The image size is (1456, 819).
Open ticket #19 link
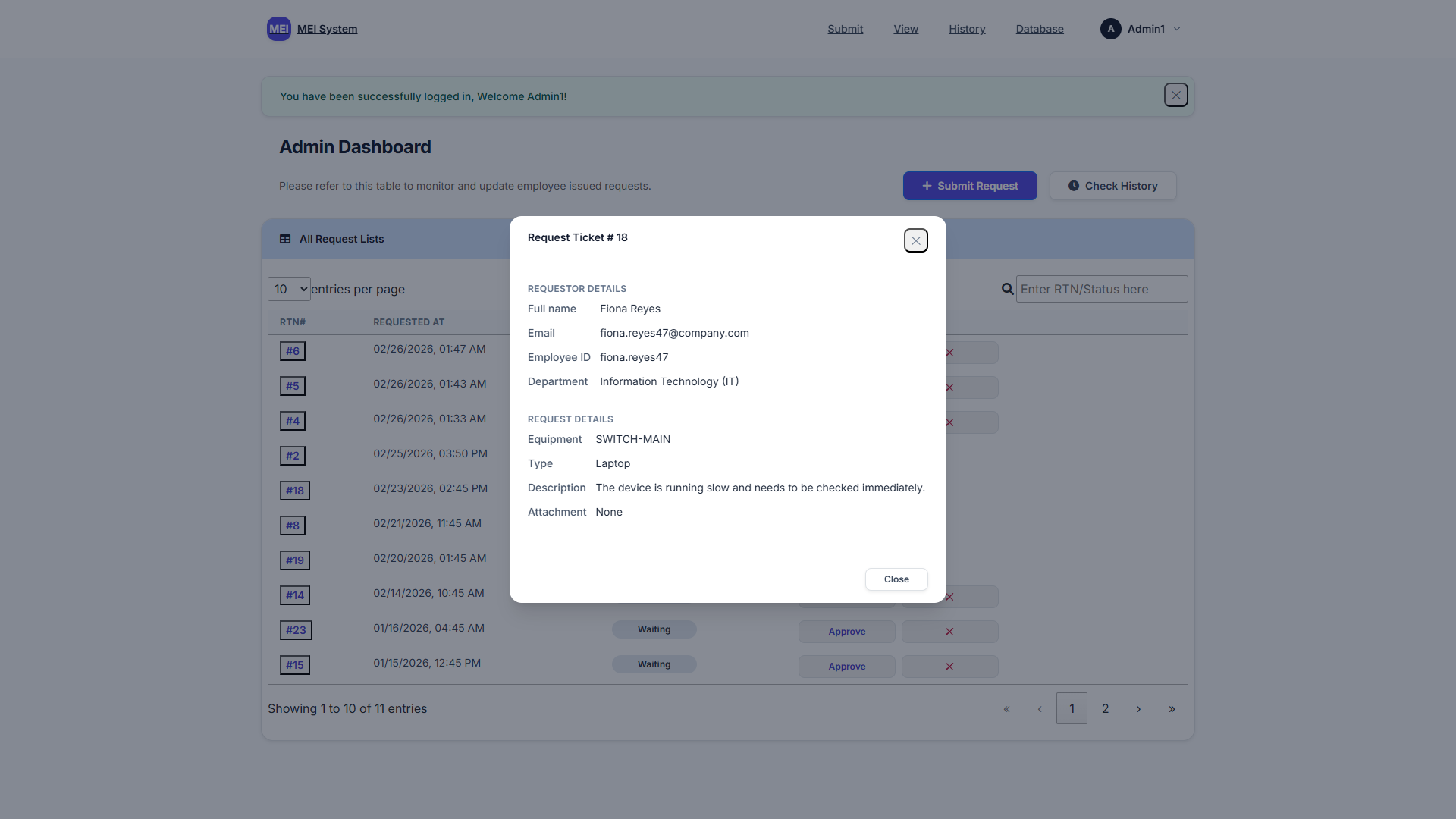point(294,560)
